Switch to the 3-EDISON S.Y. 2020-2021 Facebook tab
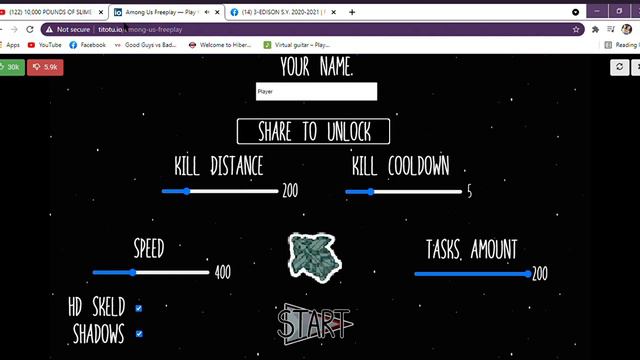640x360 pixels. click(x=284, y=12)
